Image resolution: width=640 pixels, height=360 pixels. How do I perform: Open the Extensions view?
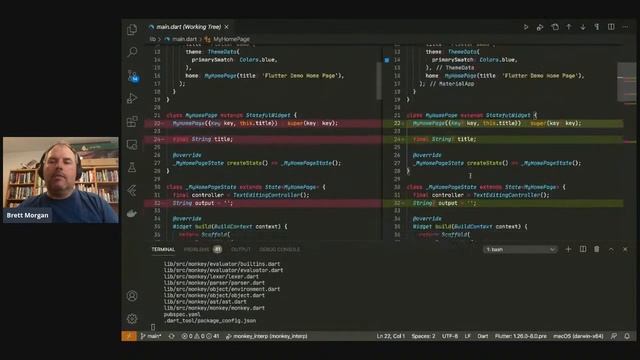click(x=132, y=121)
